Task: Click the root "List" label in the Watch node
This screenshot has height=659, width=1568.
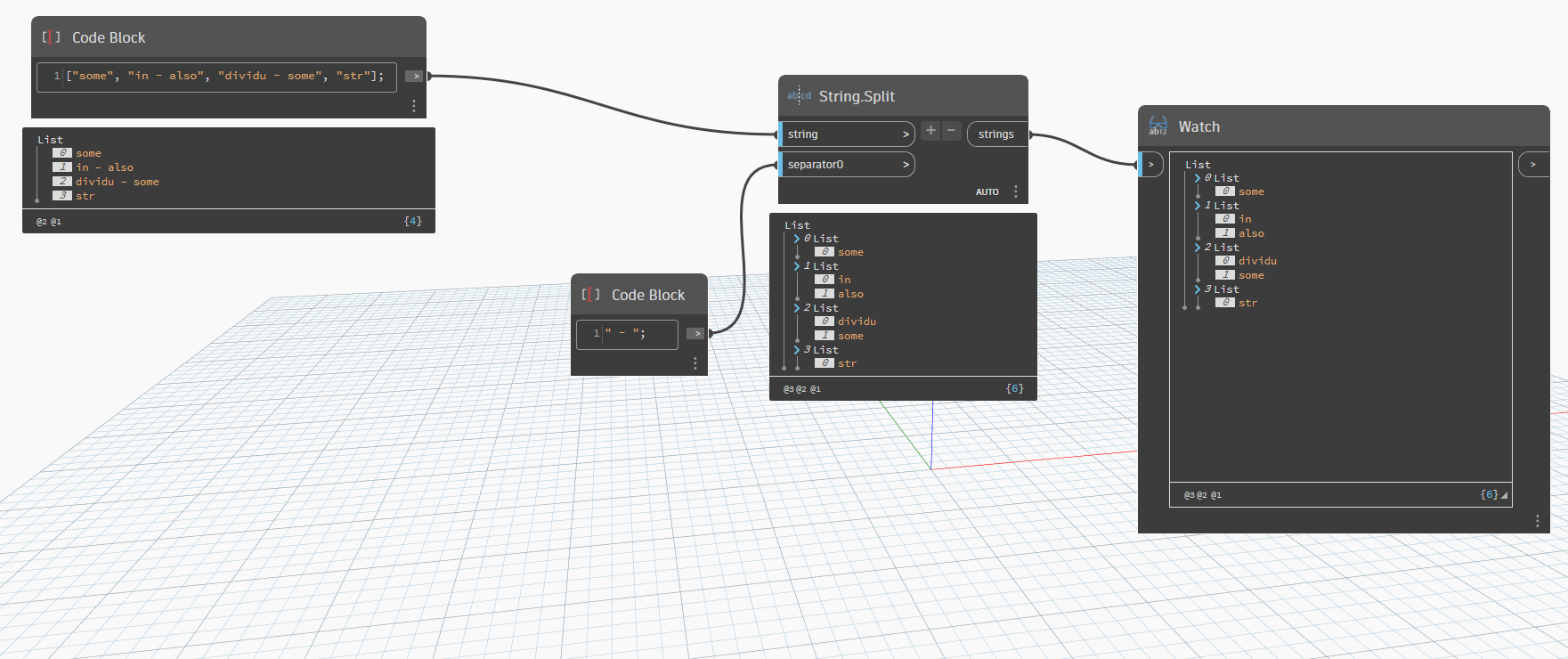Action: (x=1198, y=165)
